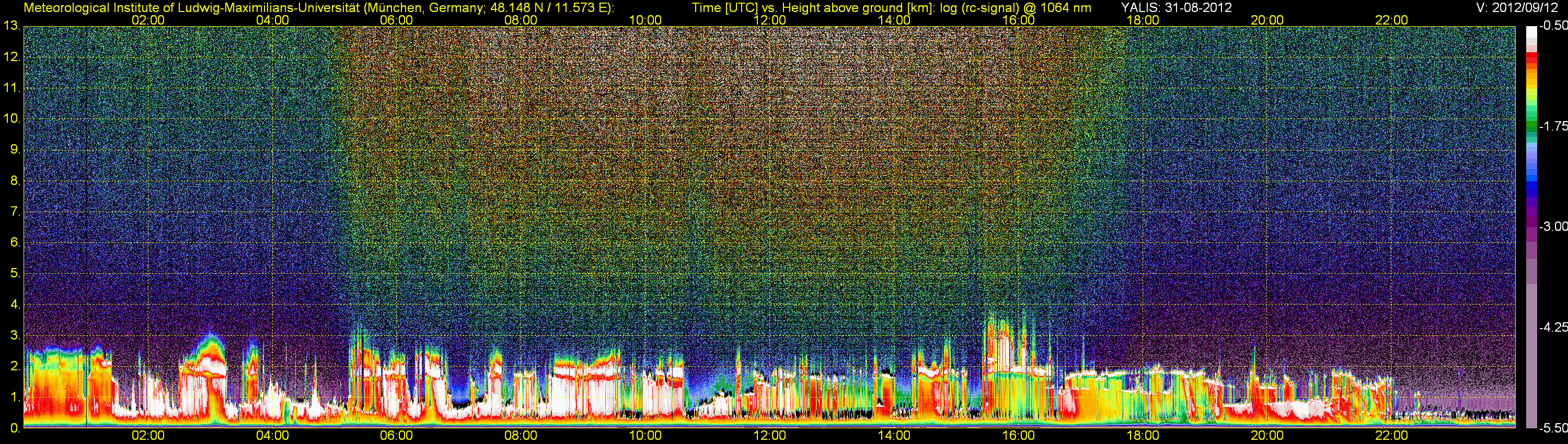Screen dimensions: 1568x444
Task: Click the 'Time [UTC] vs. Height above ground' caption
Action: coord(891,8)
